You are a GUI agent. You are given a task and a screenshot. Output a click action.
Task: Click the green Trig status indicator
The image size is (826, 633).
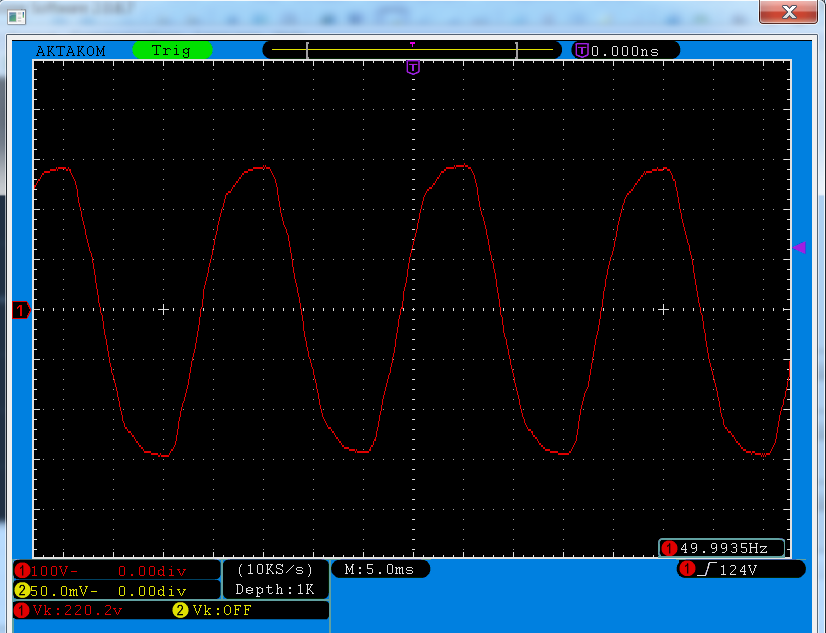coord(172,51)
